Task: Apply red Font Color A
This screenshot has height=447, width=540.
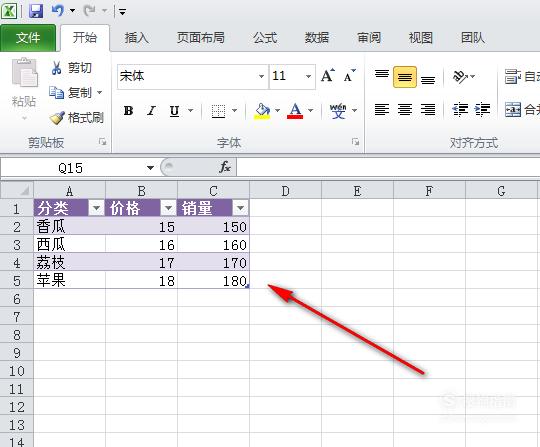Action: click(295, 111)
